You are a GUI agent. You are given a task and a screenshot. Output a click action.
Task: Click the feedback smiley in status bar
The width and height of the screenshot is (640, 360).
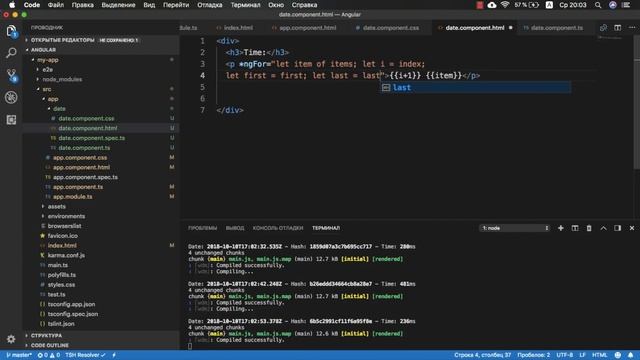pyautogui.click(x=618, y=355)
